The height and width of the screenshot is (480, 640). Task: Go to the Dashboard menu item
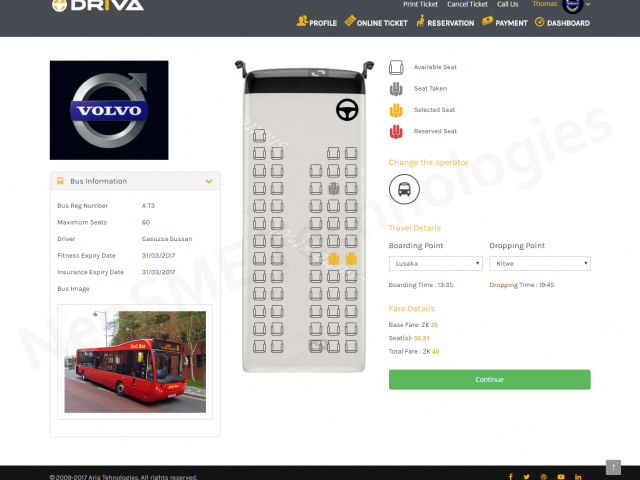click(x=562, y=22)
